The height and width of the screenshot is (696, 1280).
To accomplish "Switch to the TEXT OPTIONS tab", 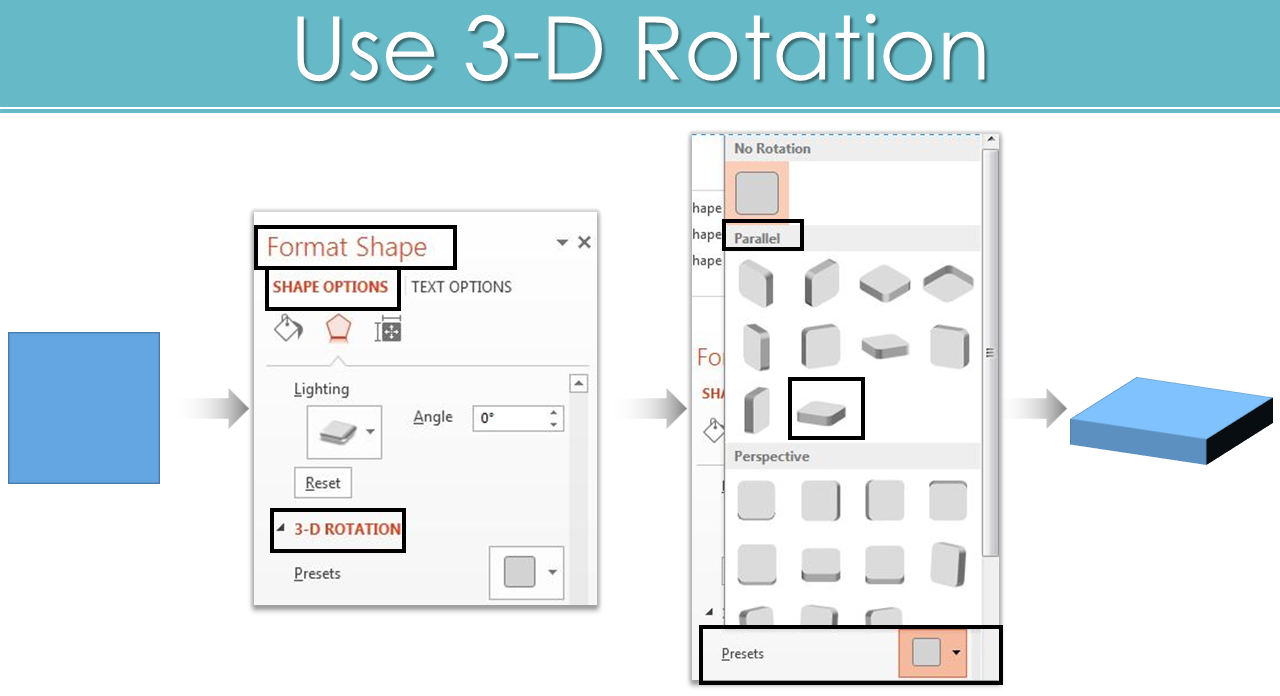I will pos(461,287).
